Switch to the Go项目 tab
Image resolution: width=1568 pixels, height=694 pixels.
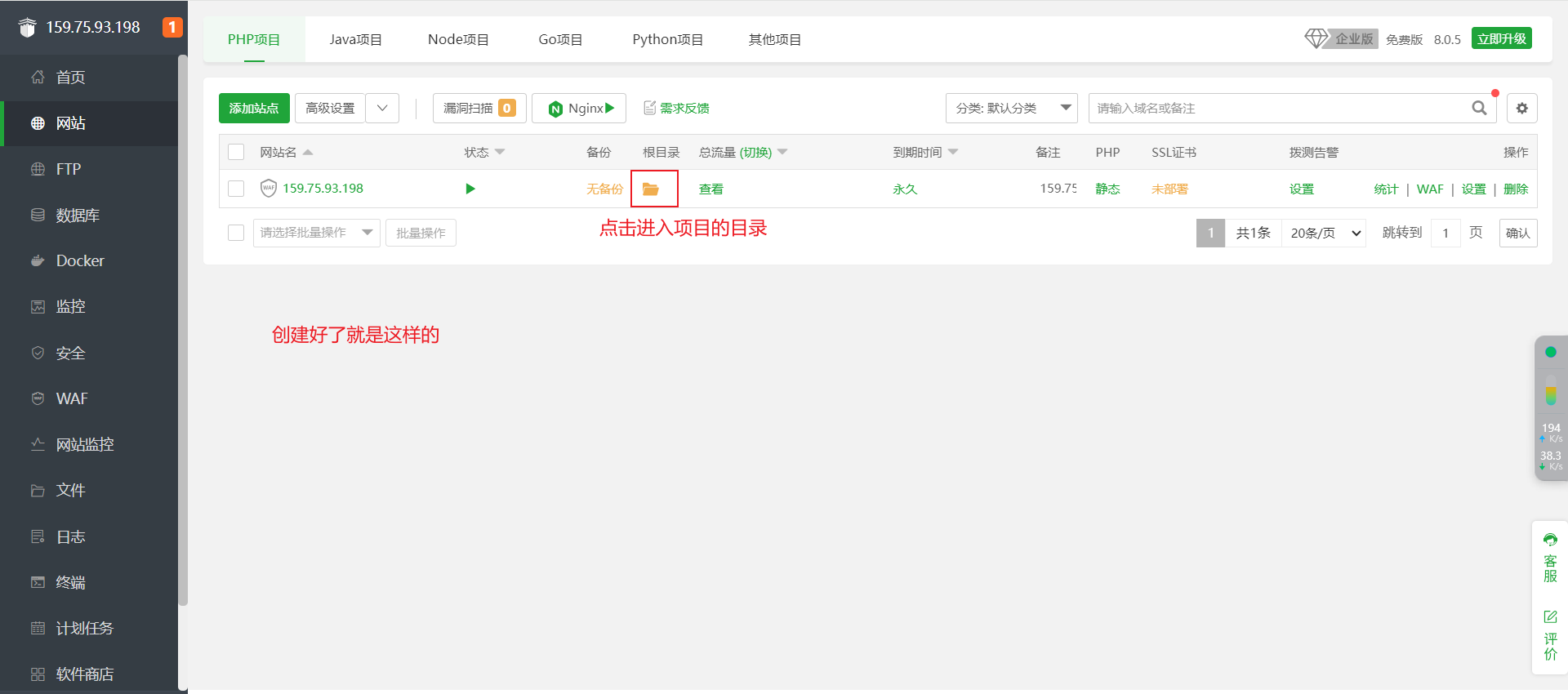tap(560, 39)
